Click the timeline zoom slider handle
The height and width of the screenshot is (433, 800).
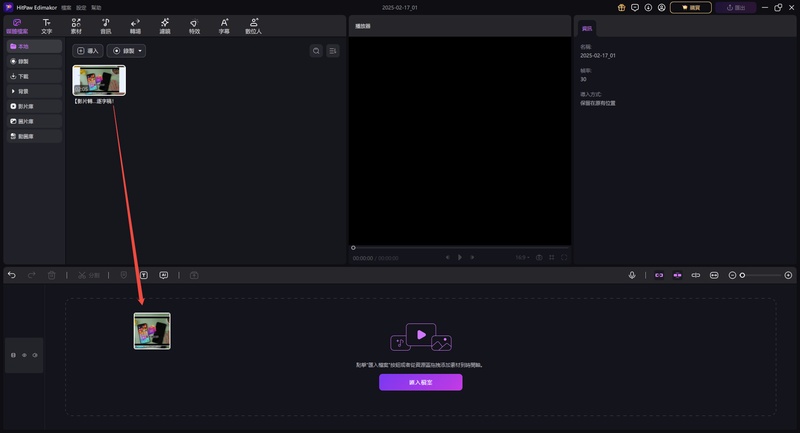[x=742, y=275]
